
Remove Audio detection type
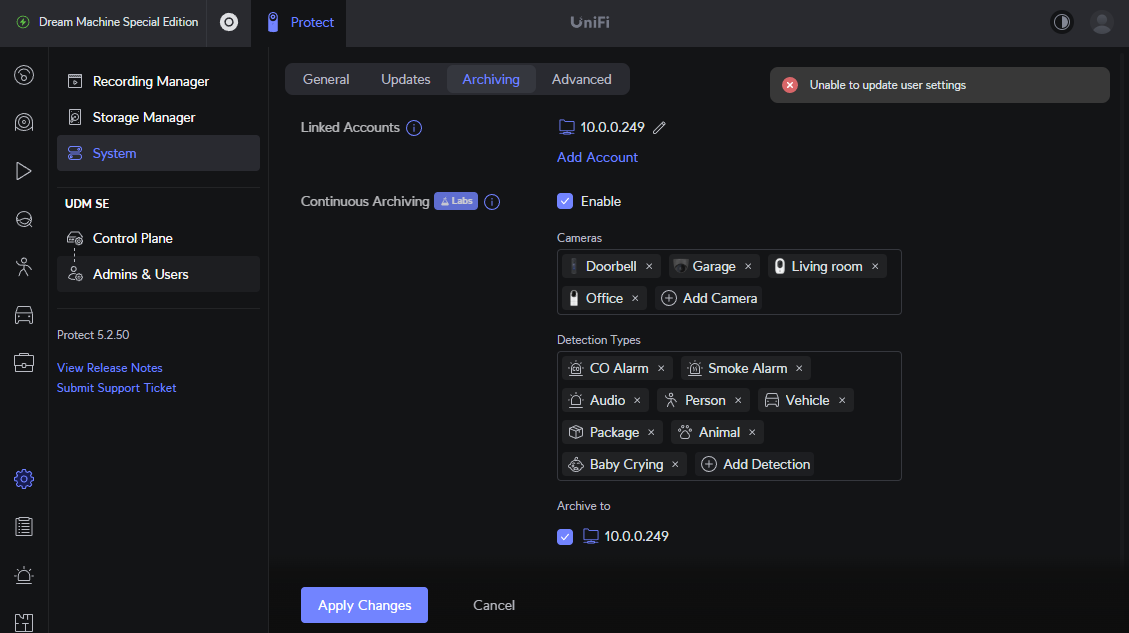tap(637, 400)
